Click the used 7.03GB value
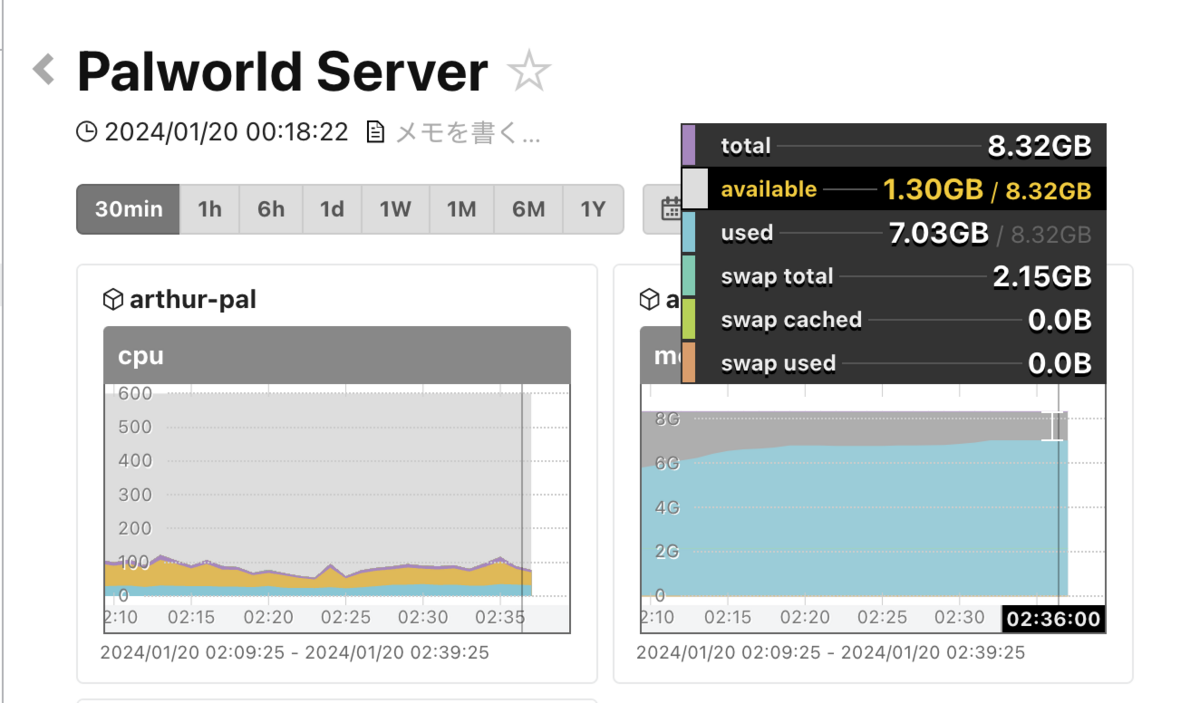Viewport: 1200px width, 703px height. 939,234
